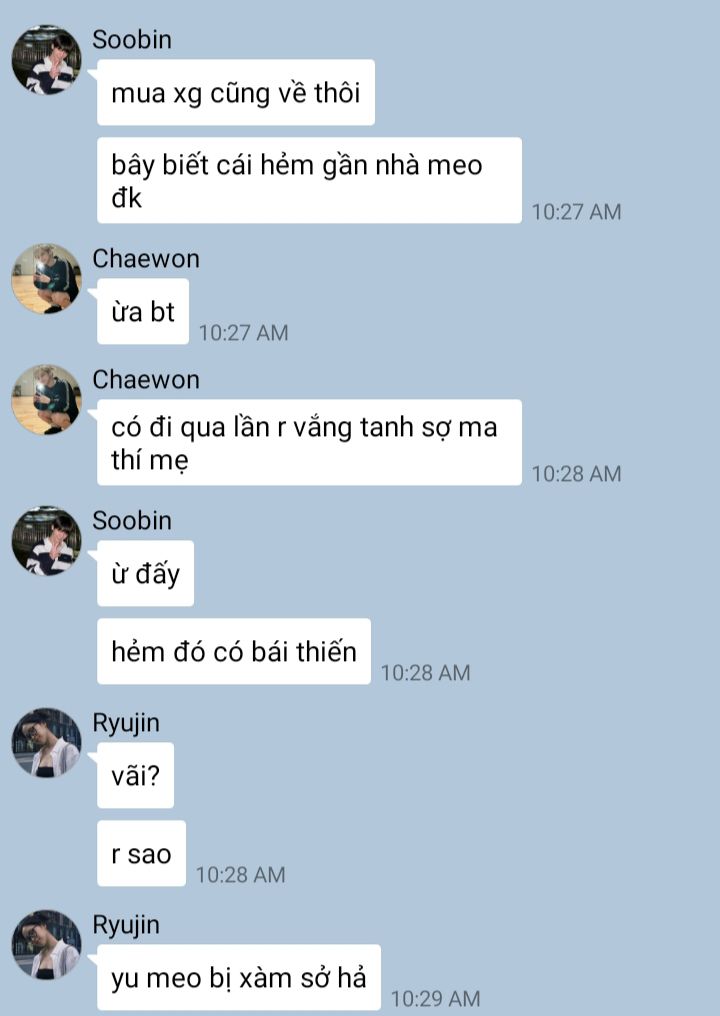Tap Chaewon's avatar beside 'có đi qua lần r'
This screenshot has width=720, height=1016.
[47, 400]
